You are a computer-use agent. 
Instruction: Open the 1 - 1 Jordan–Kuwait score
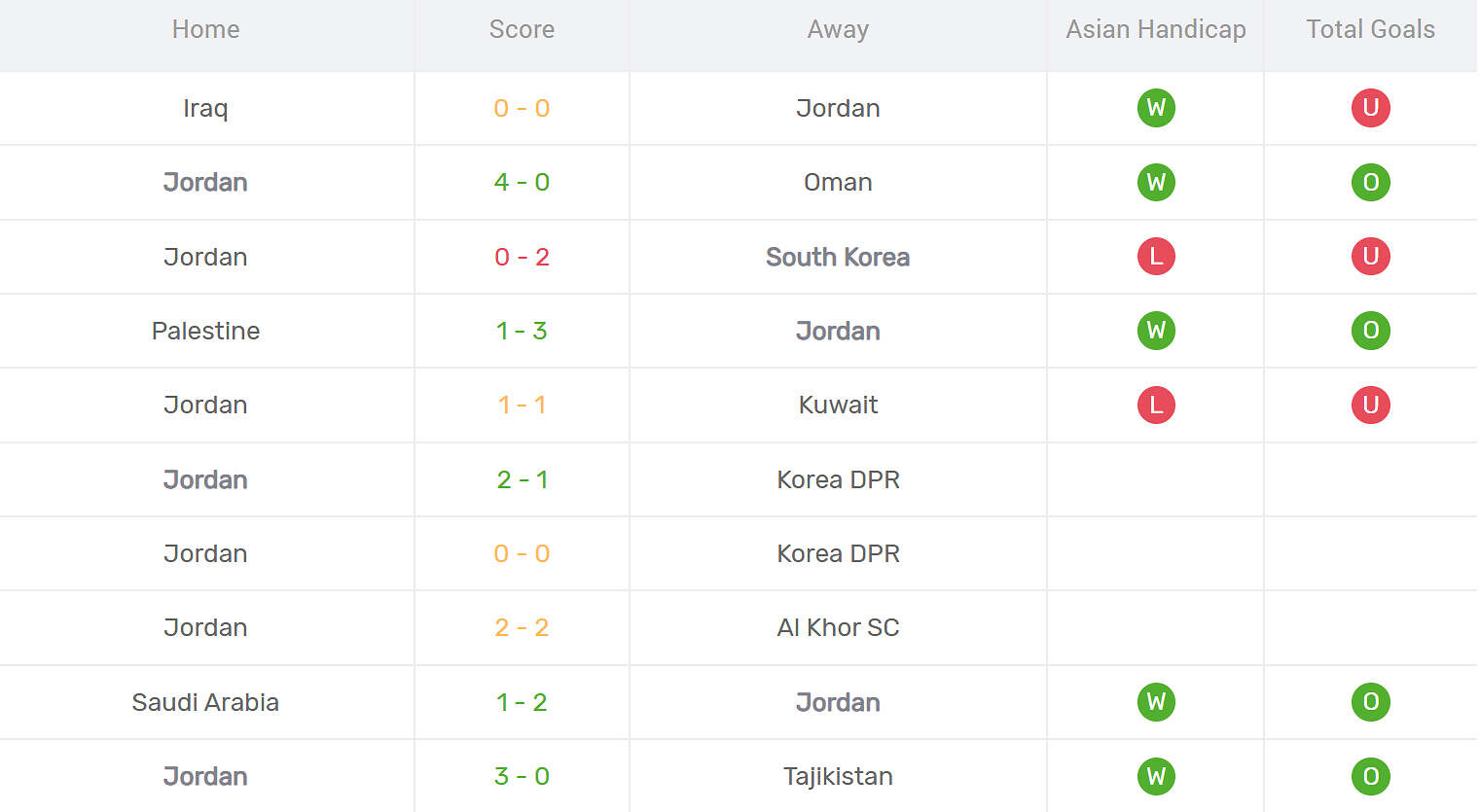click(x=522, y=405)
